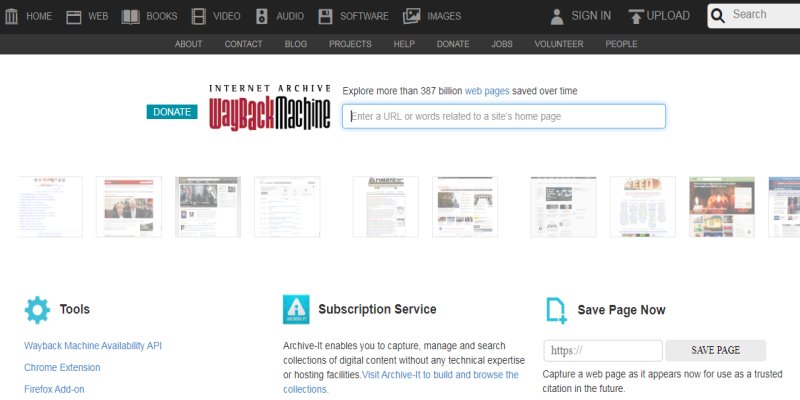Open the PEOPLE link

(621, 44)
